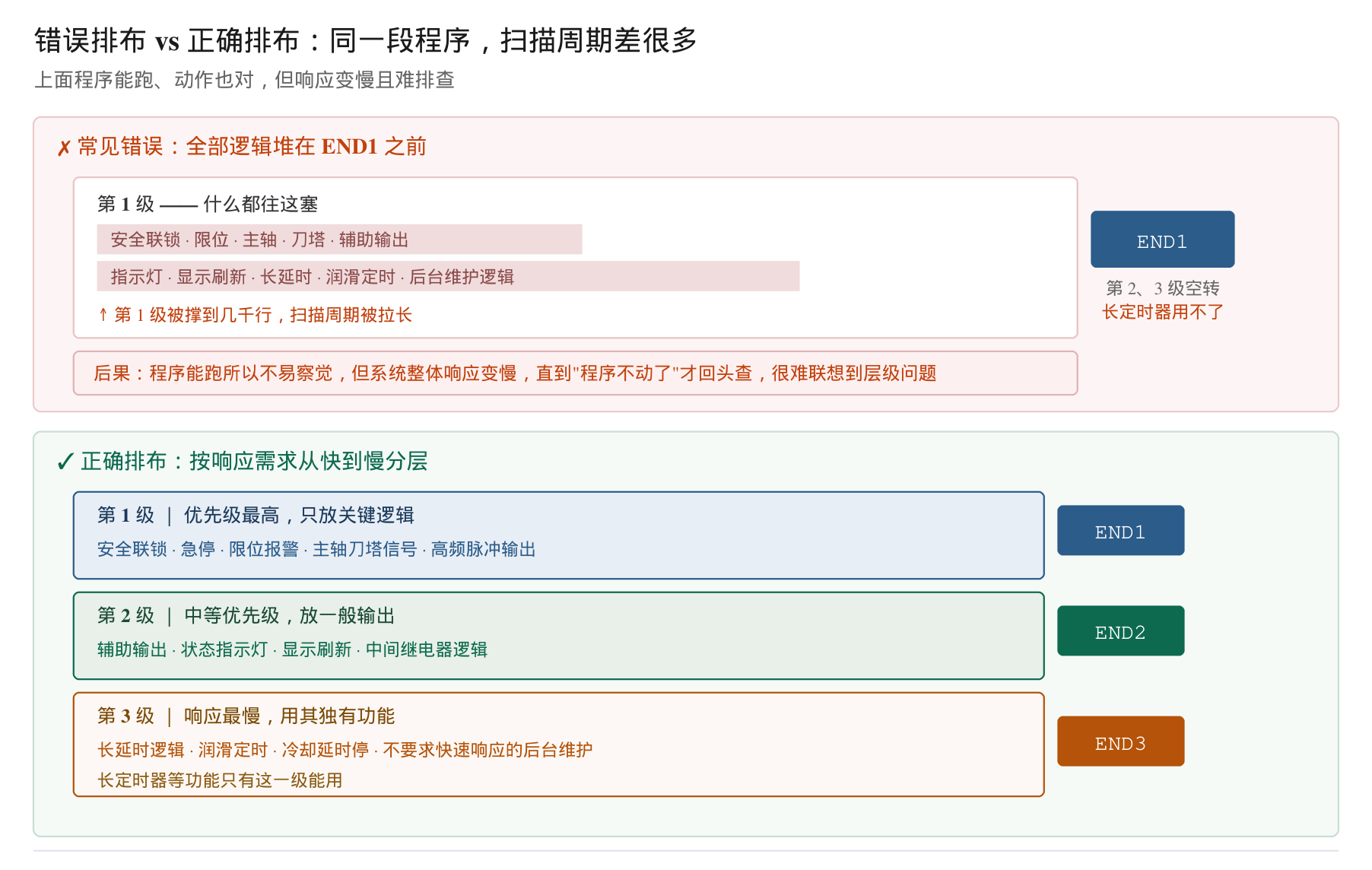Click the green ✓ mark before 正确排布
This screenshot has width=1372, height=870.
[x=65, y=462]
